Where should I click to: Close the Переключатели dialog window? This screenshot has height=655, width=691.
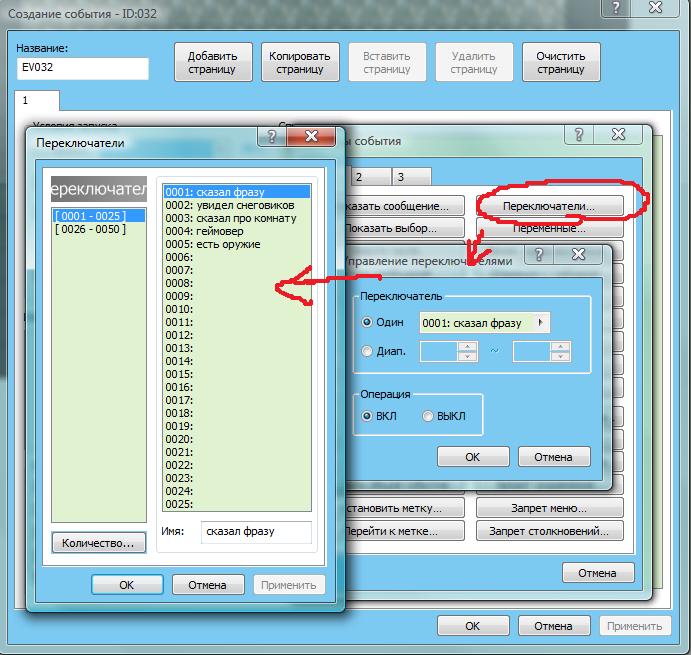pyautogui.click(x=310, y=135)
